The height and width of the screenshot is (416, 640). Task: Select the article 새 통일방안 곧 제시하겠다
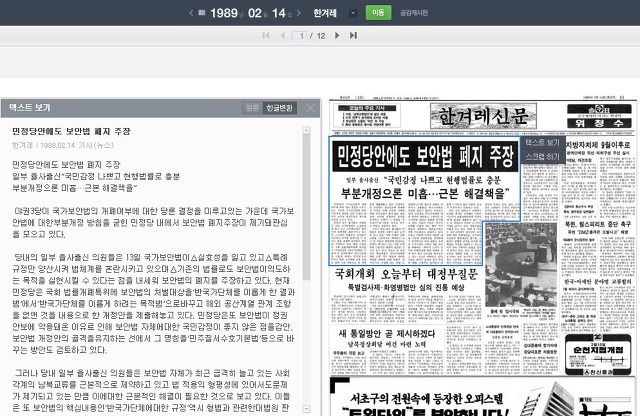387,334
